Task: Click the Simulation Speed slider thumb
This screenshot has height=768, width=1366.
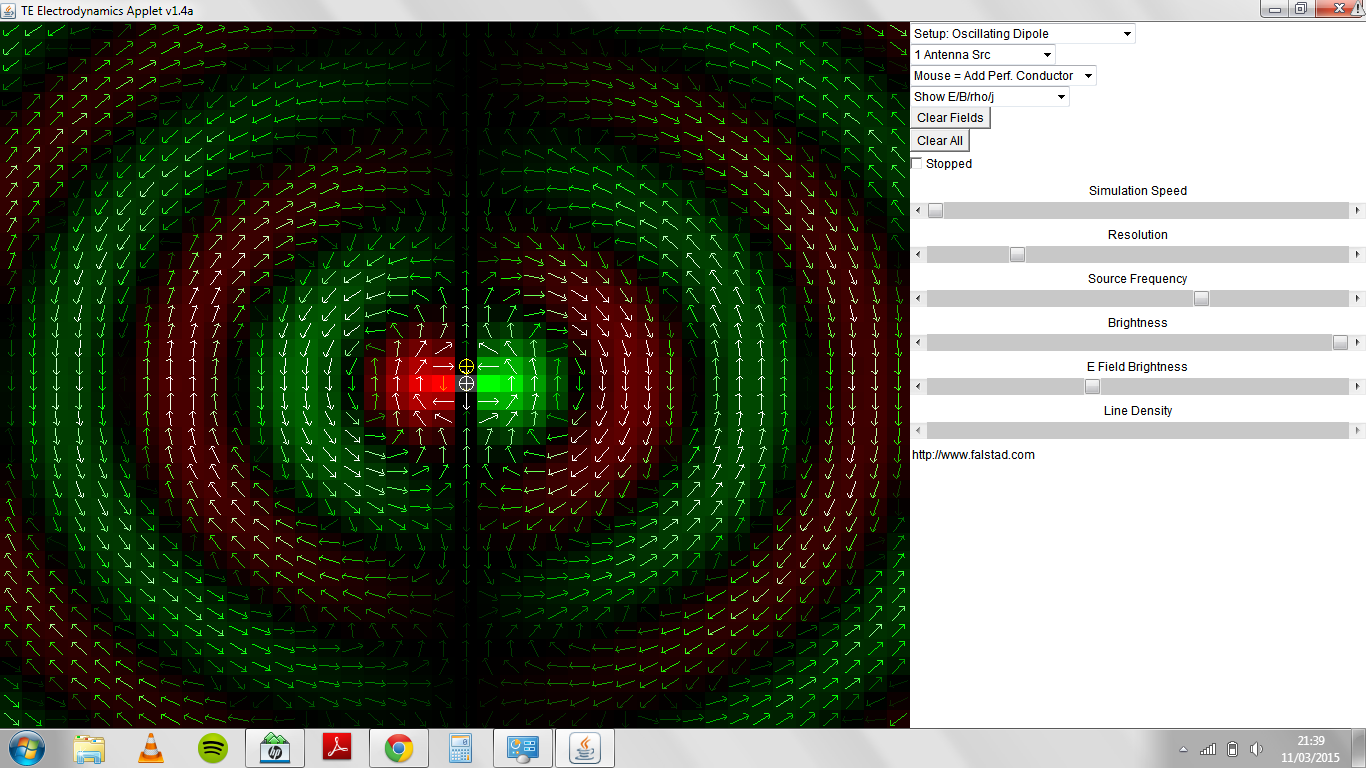Action: [935, 211]
